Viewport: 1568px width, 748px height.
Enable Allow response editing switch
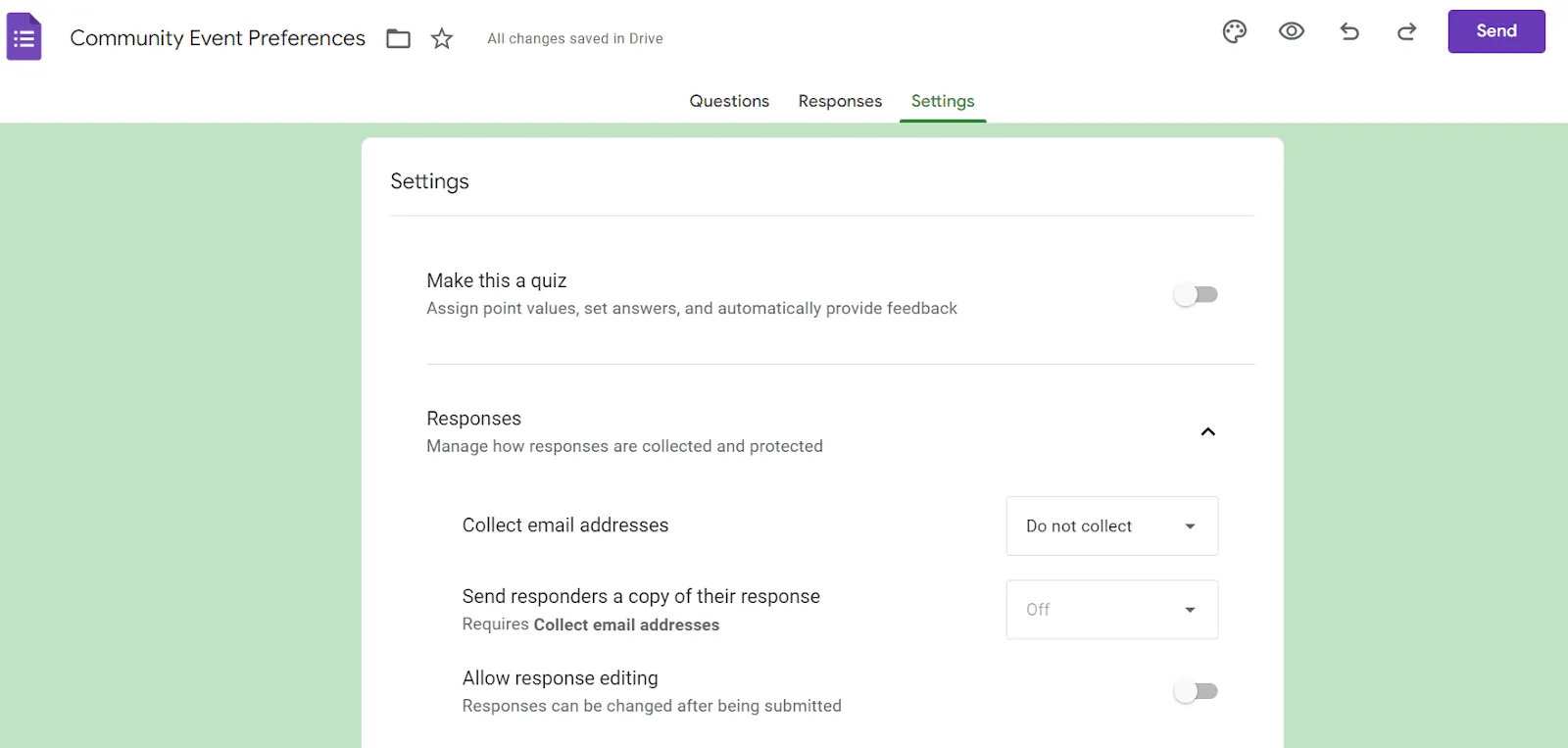click(x=1196, y=691)
